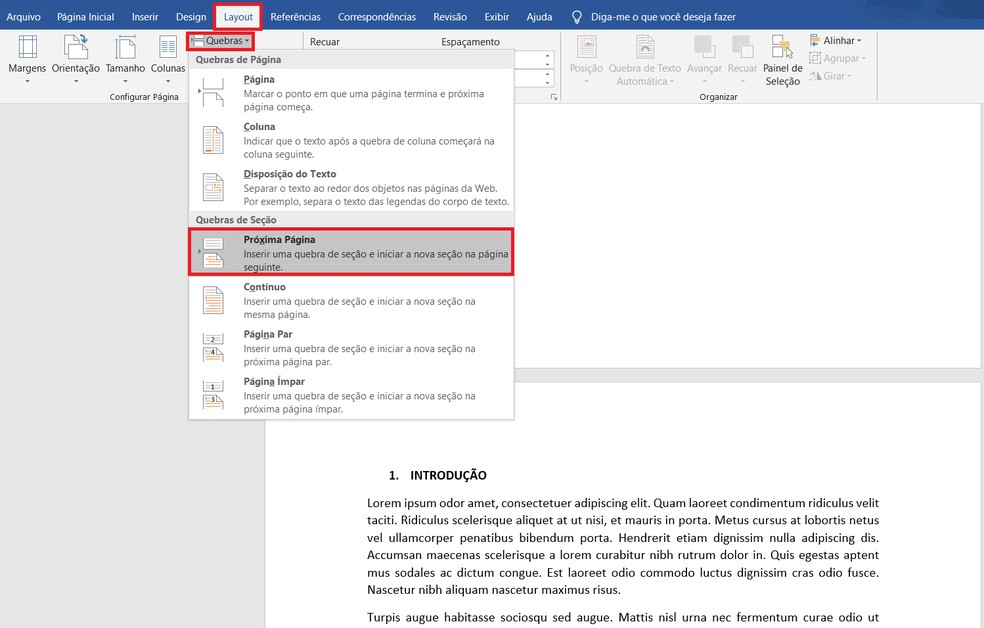Image resolution: width=984 pixels, height=628 pixels.
Task: Click the 1. INTRODUÇÃO heading
Action: pos(437,476)
